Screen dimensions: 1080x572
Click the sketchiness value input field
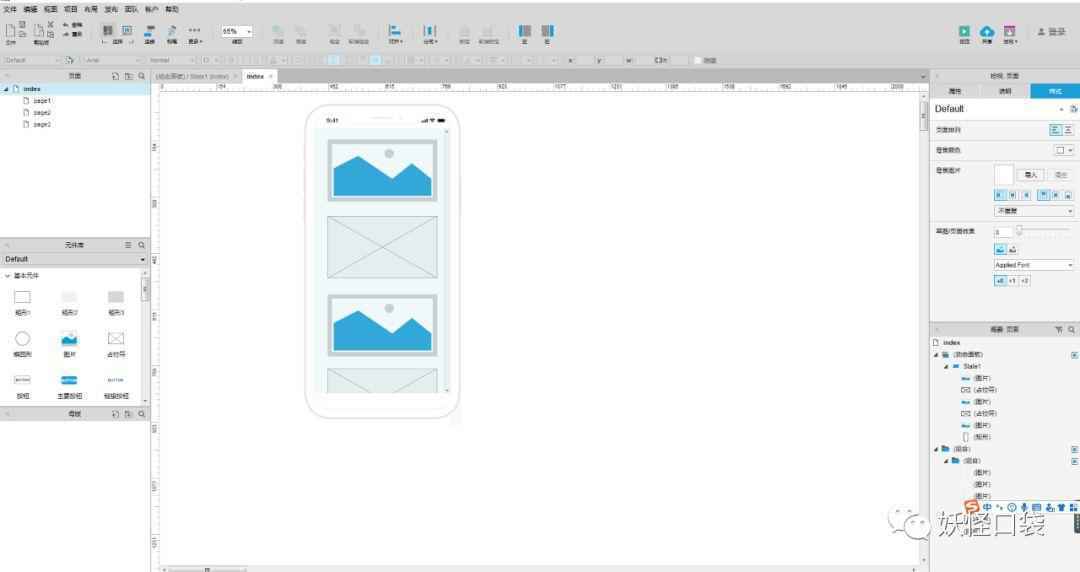coord(1003,232)
